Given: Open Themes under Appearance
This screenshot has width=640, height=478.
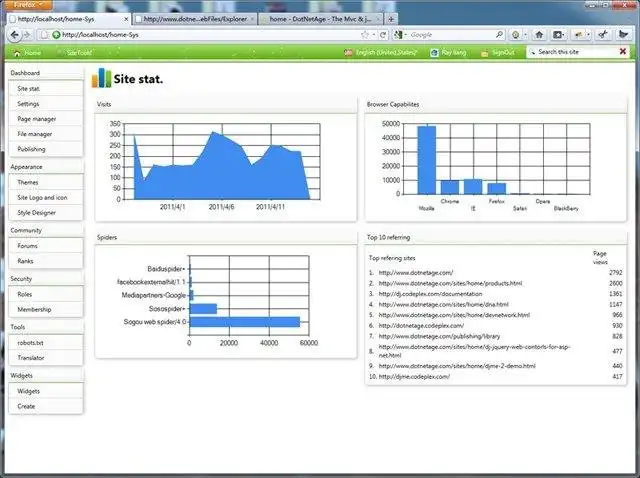Looking at the screenshot, I should pyautogui.click(x=46, y=182).
